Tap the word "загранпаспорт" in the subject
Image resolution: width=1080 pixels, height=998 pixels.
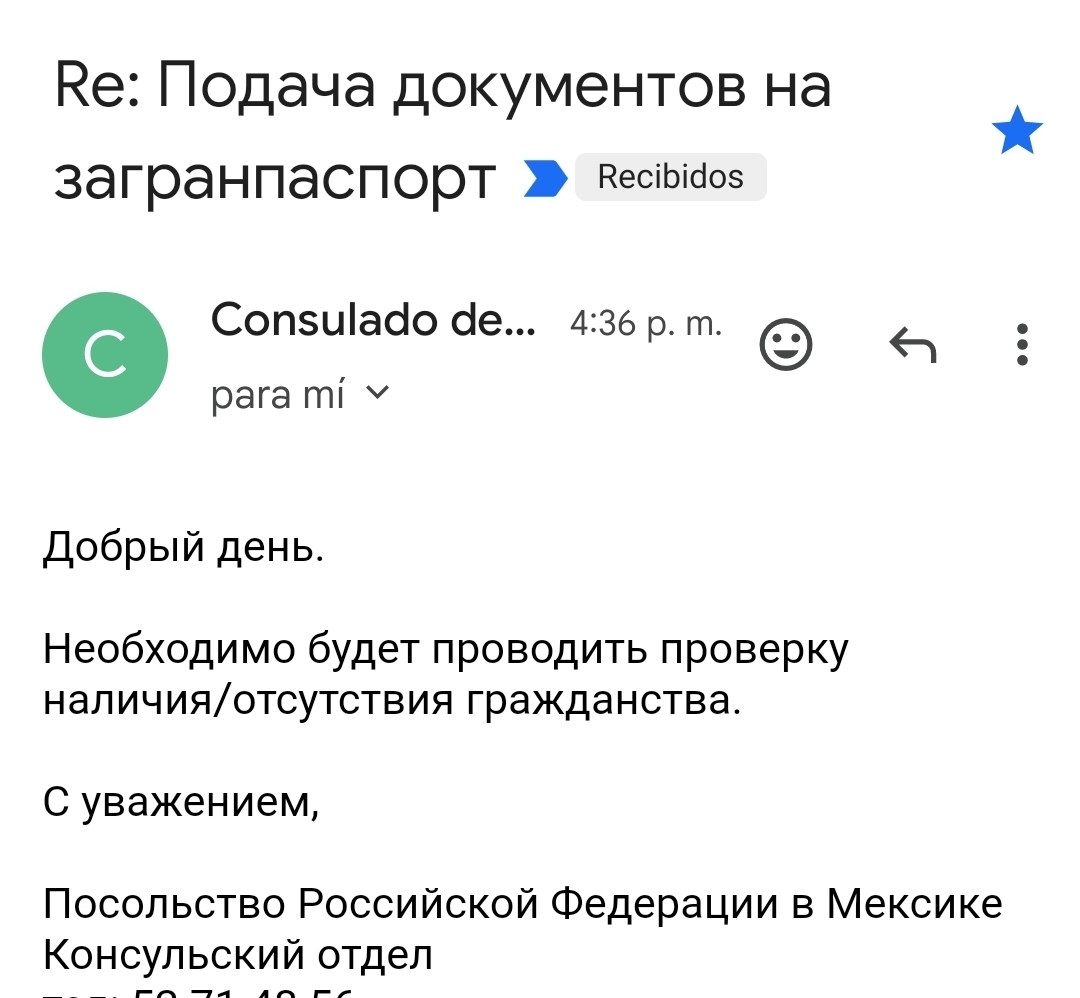(275, 178)
